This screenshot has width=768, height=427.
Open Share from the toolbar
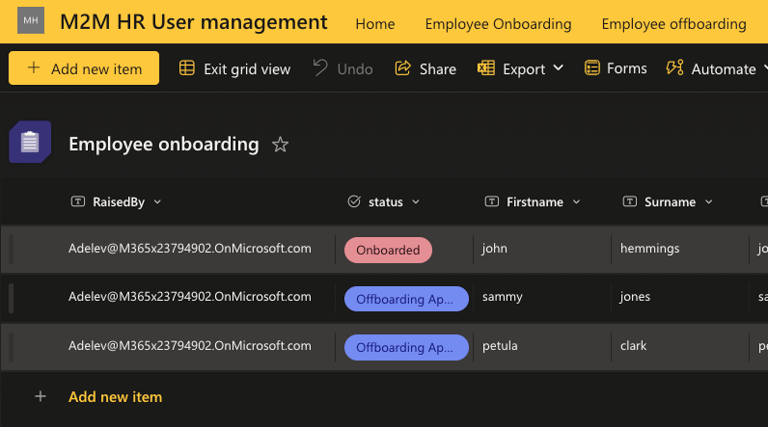[404, 68]
